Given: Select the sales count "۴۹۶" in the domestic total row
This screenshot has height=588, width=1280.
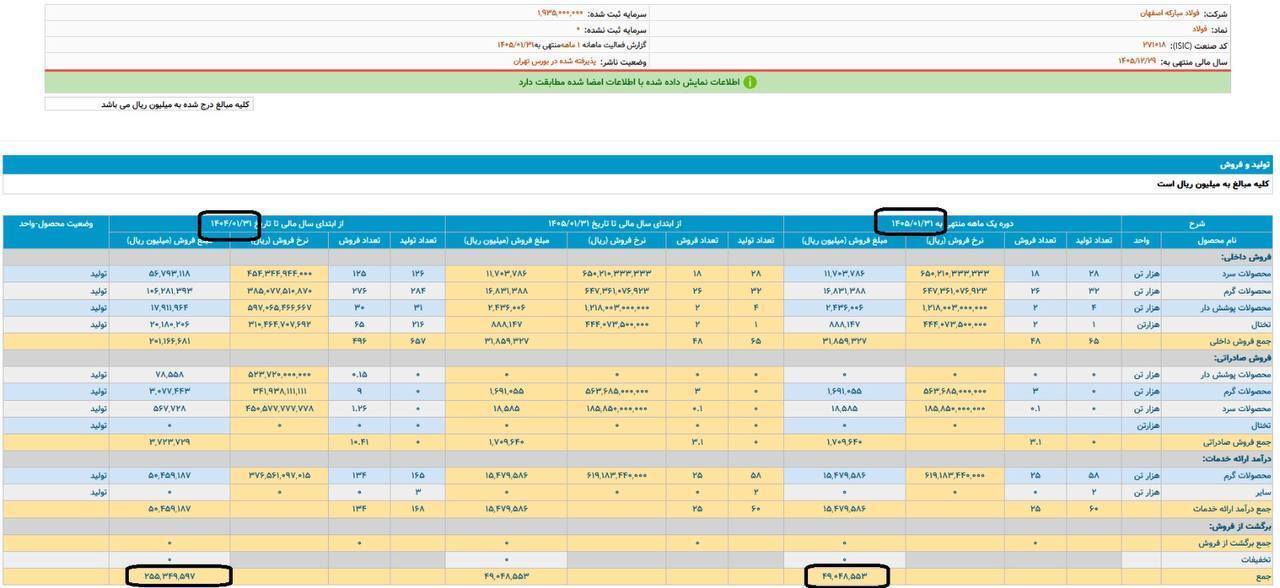Looking at the screenshot, I should pos(360,341).
